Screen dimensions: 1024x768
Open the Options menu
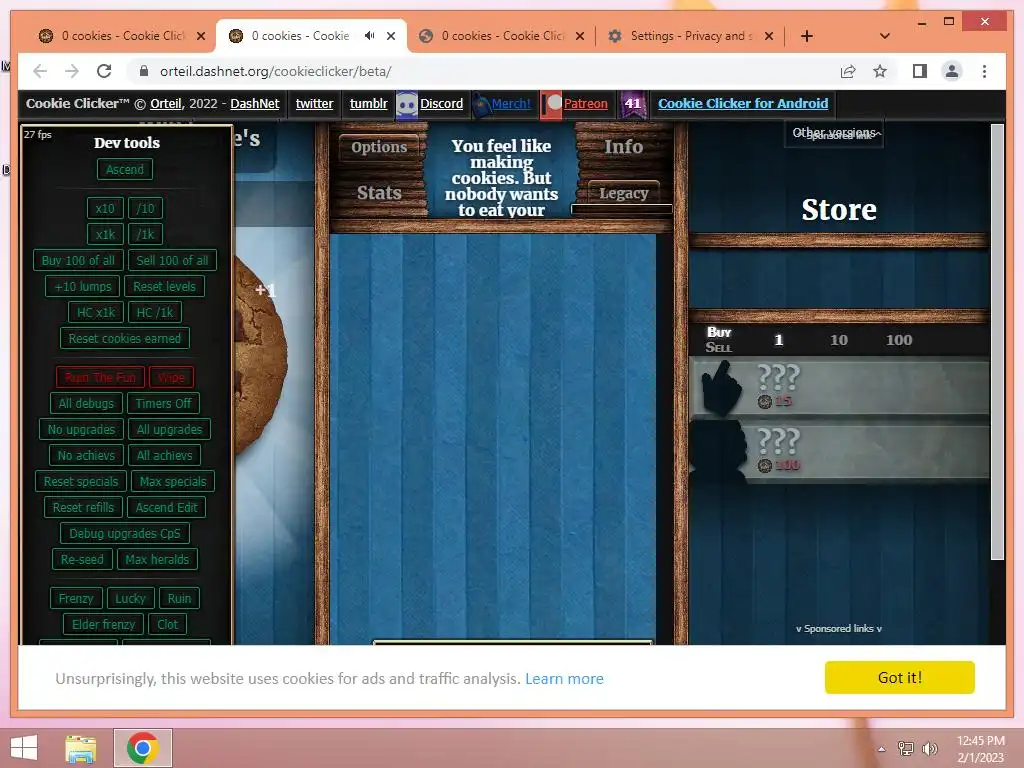click(379, 147)
